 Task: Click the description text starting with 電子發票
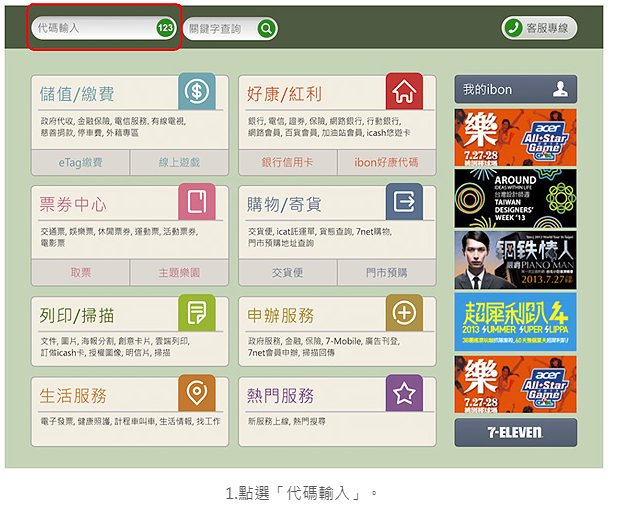click(x=130, y=421)
